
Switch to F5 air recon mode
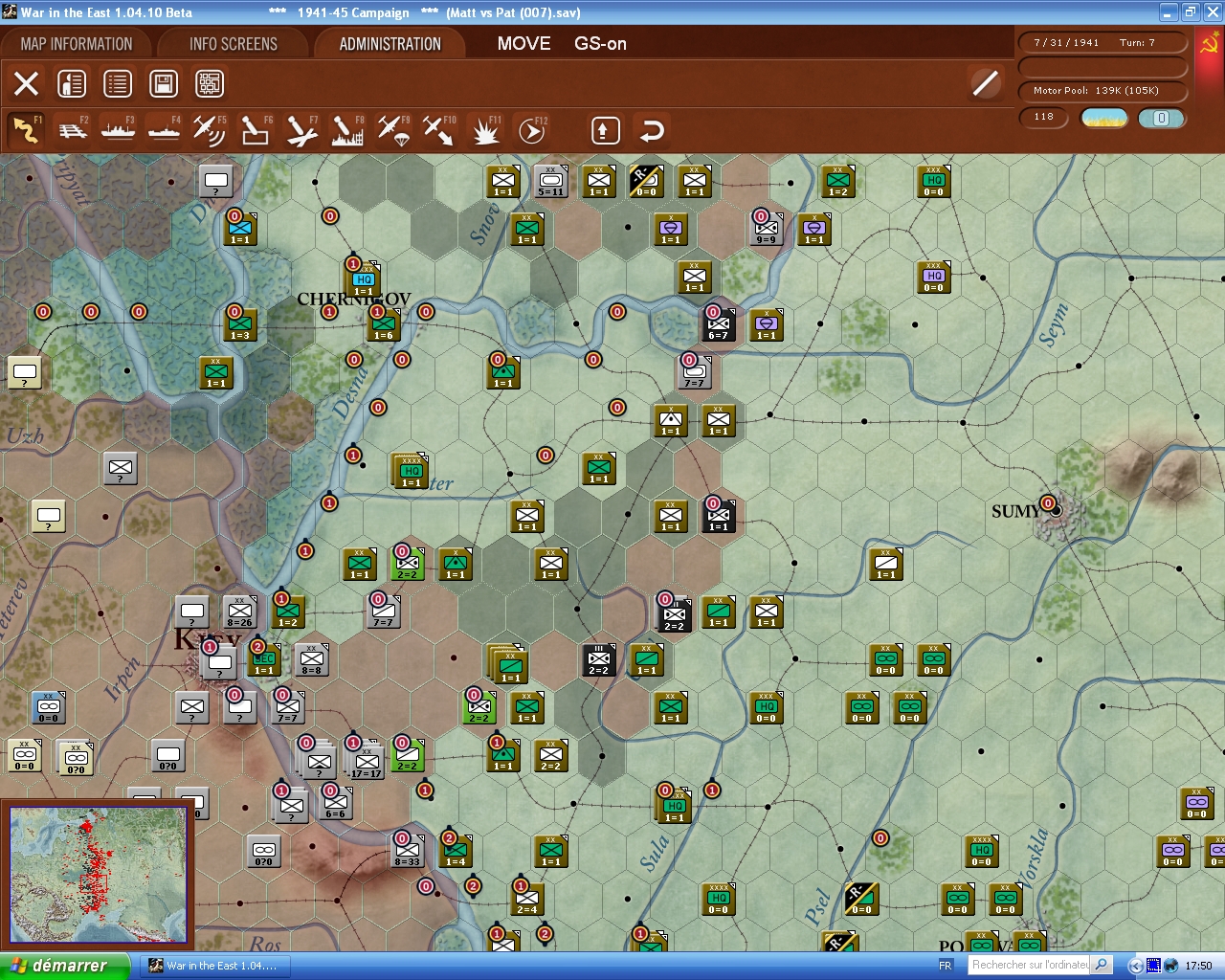click(x=210, y=130)
